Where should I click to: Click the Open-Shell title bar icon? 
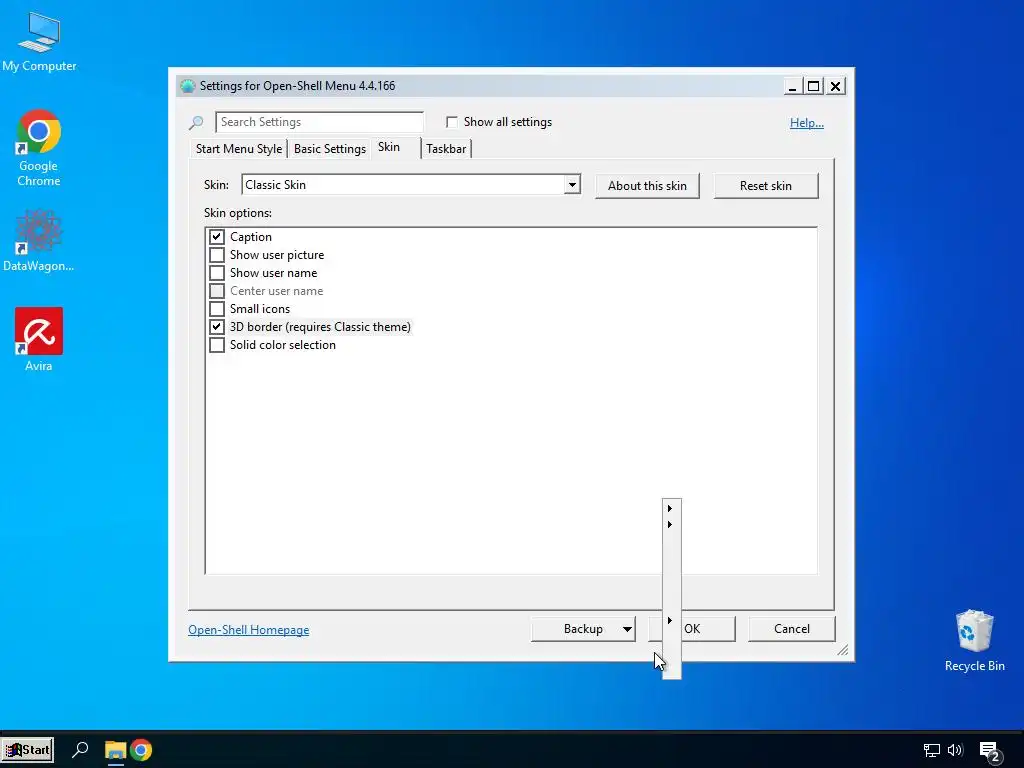pyautogui.click(x=188, y=86)
